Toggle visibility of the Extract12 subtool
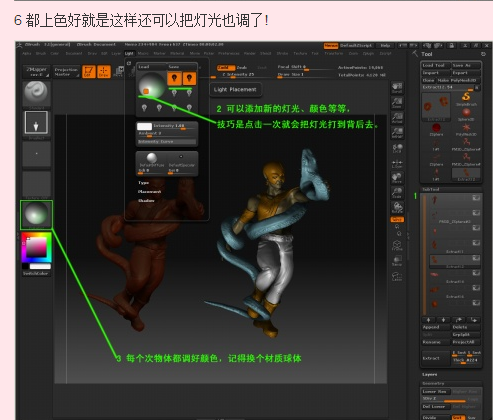 pyautogui.click(x=476, y=258)
